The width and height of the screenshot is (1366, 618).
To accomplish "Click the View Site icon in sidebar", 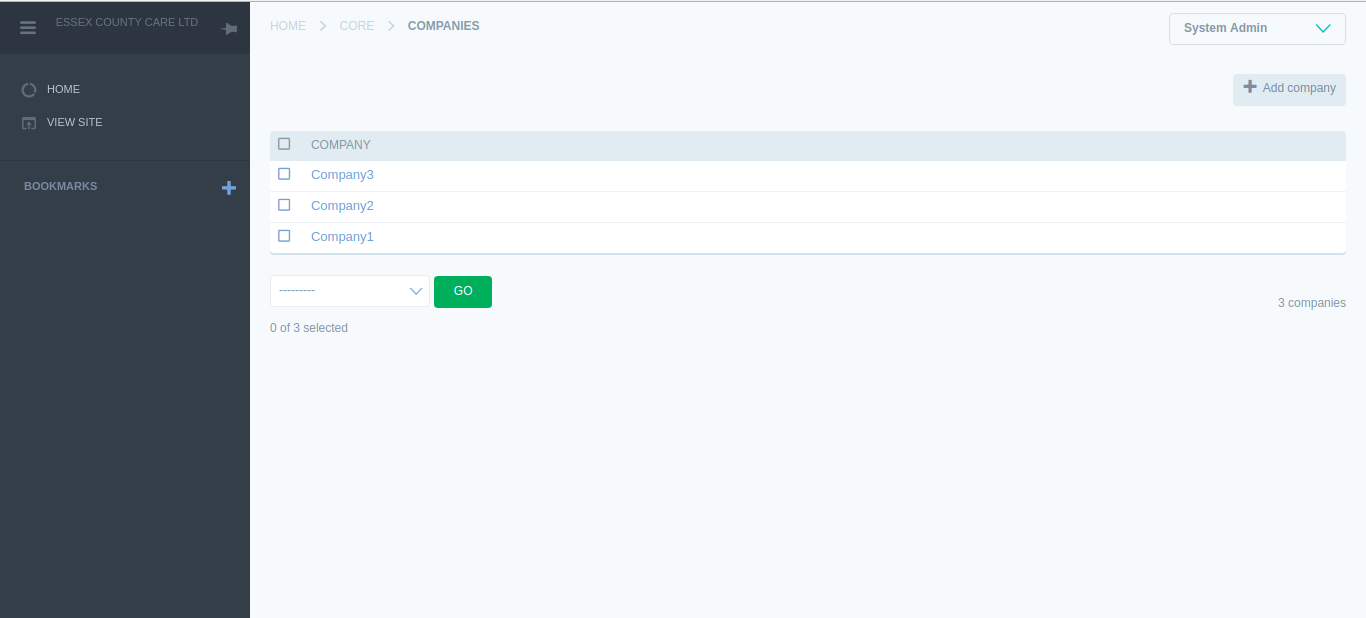I will pyautogui.click(x=29, y=123).
